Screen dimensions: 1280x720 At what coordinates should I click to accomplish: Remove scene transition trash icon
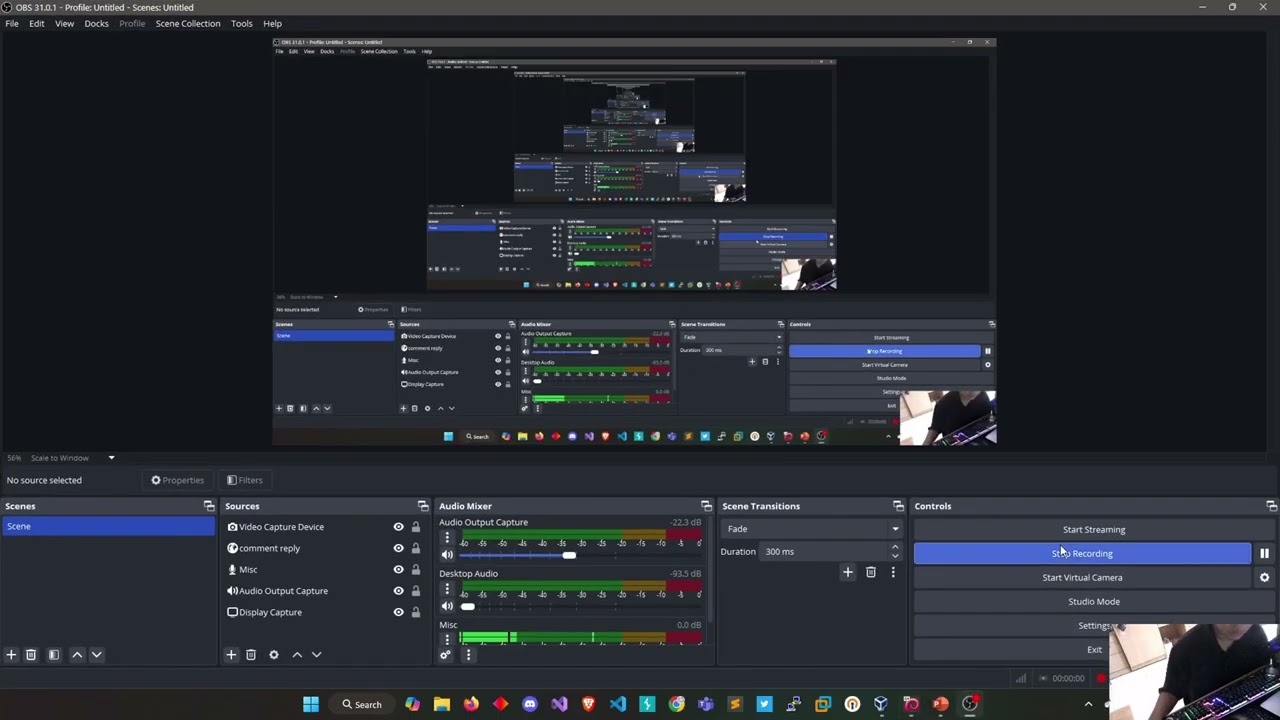point(871,572)
